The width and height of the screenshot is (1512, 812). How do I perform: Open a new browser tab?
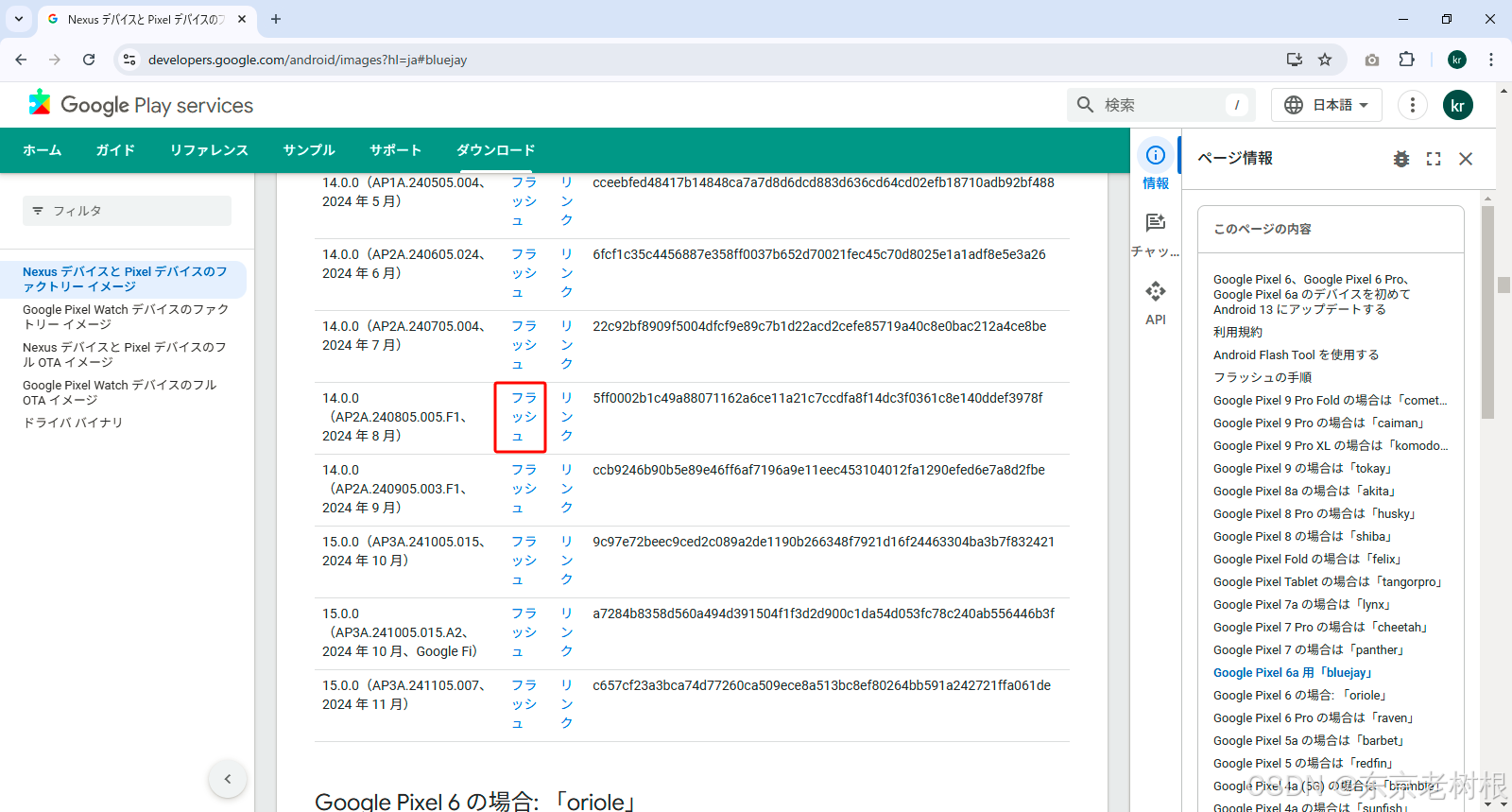point(276,19)
